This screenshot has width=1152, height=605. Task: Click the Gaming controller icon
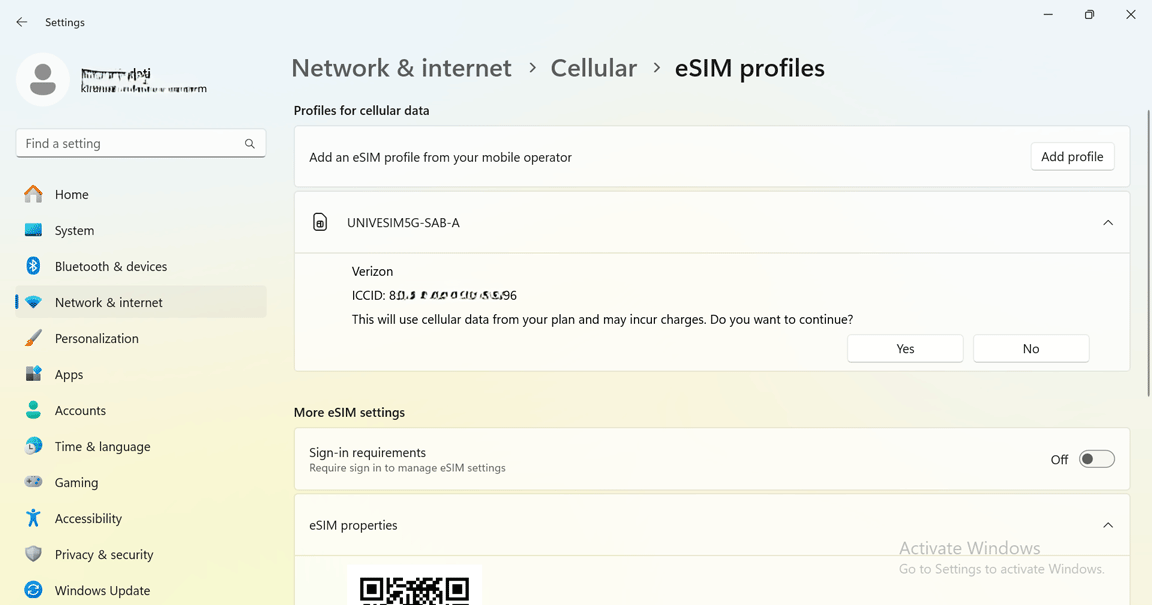(x=33, y=482)
